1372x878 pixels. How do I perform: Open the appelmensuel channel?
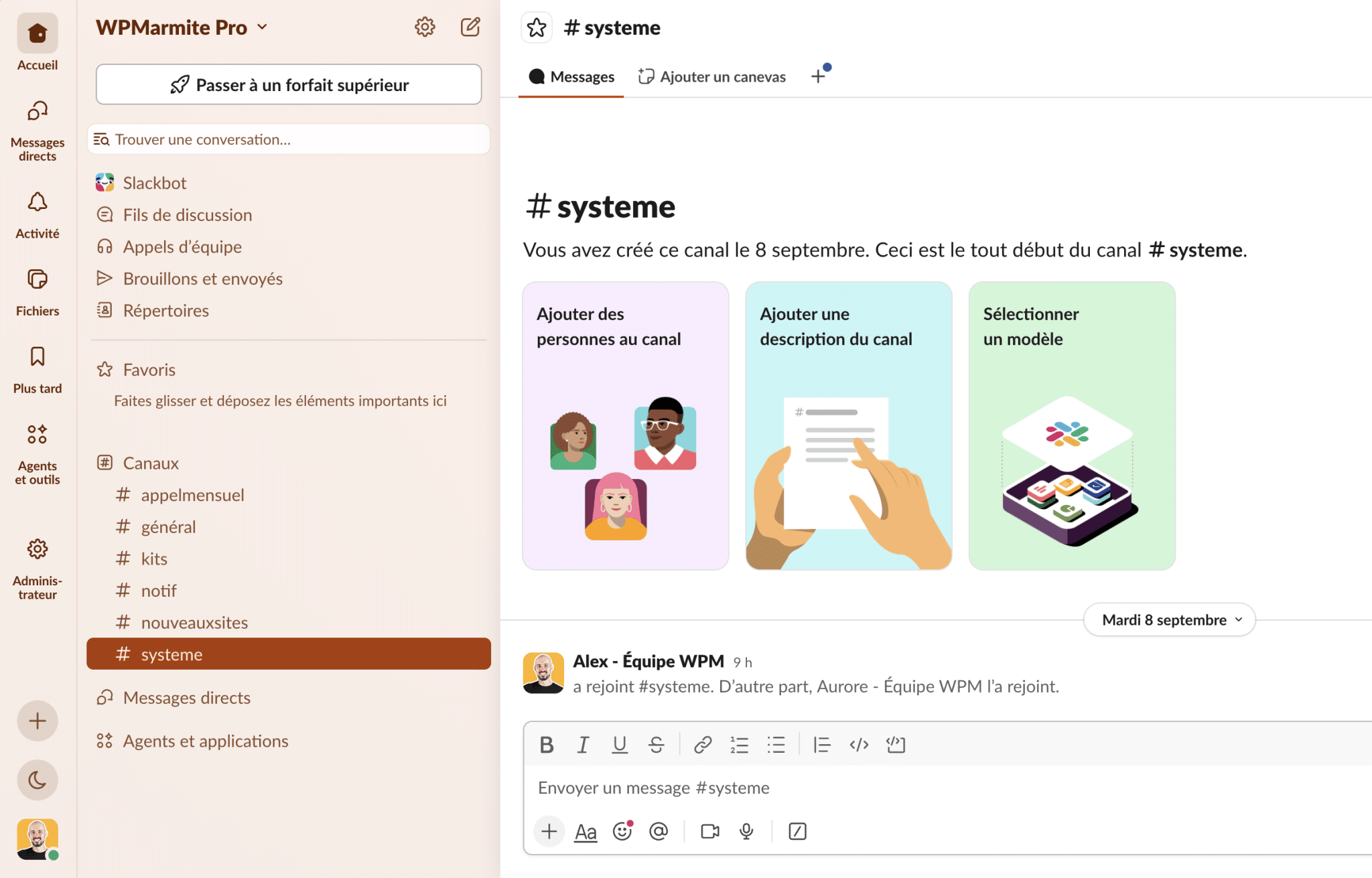(289, 495)
